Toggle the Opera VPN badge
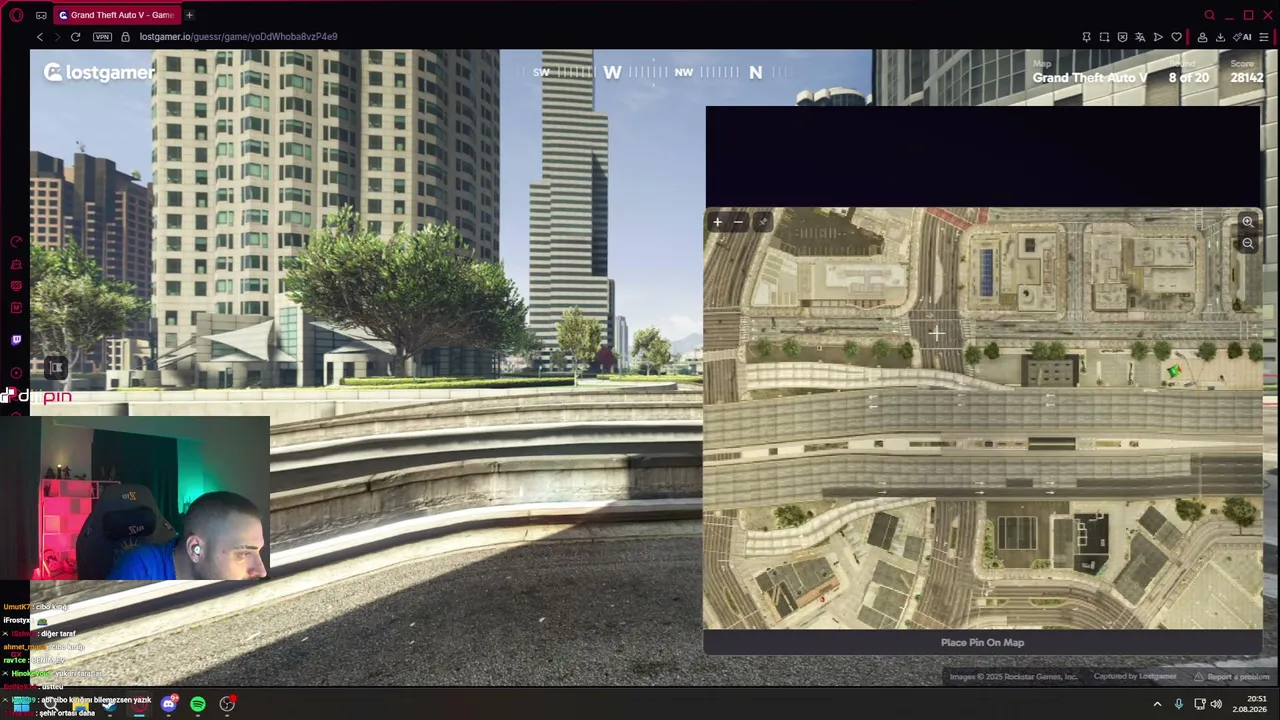This screenshot has height=720, width=1280. coord(102,37)
